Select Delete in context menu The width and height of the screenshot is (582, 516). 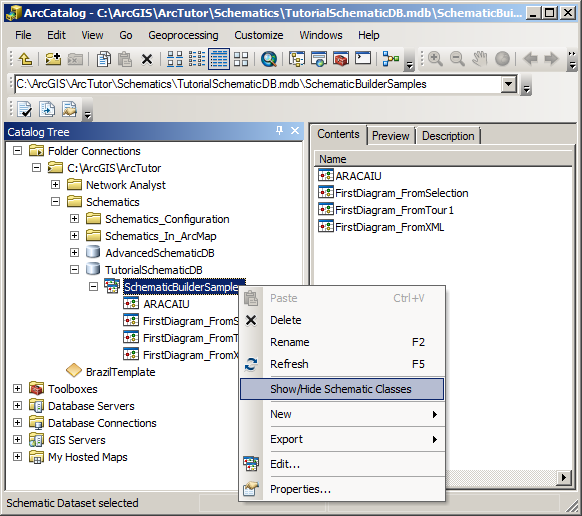[x=342, y=320]
